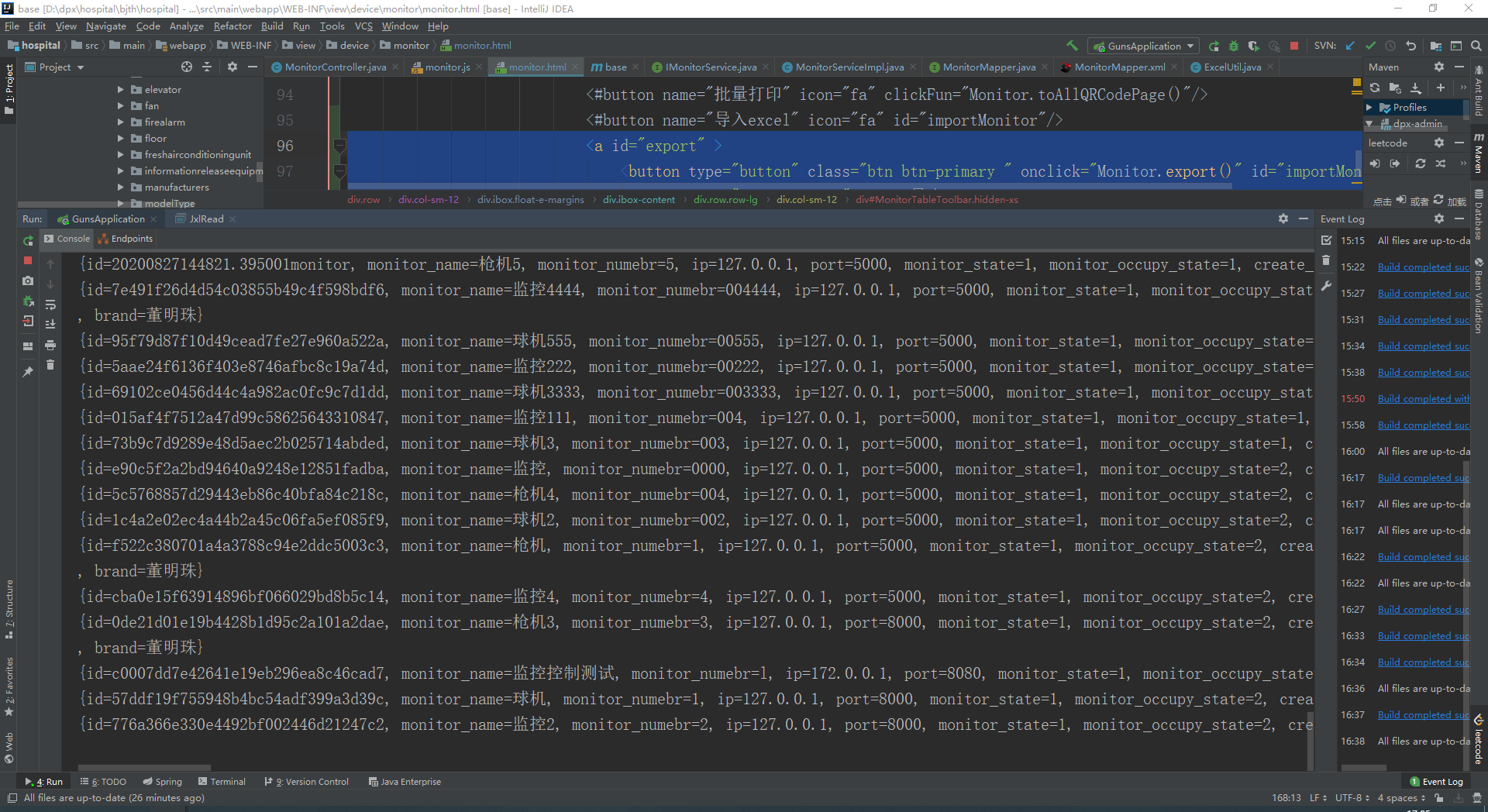1488x812 pixels.
Task: Toggle the Ant Build tool window
Action: pos(1479,92)
